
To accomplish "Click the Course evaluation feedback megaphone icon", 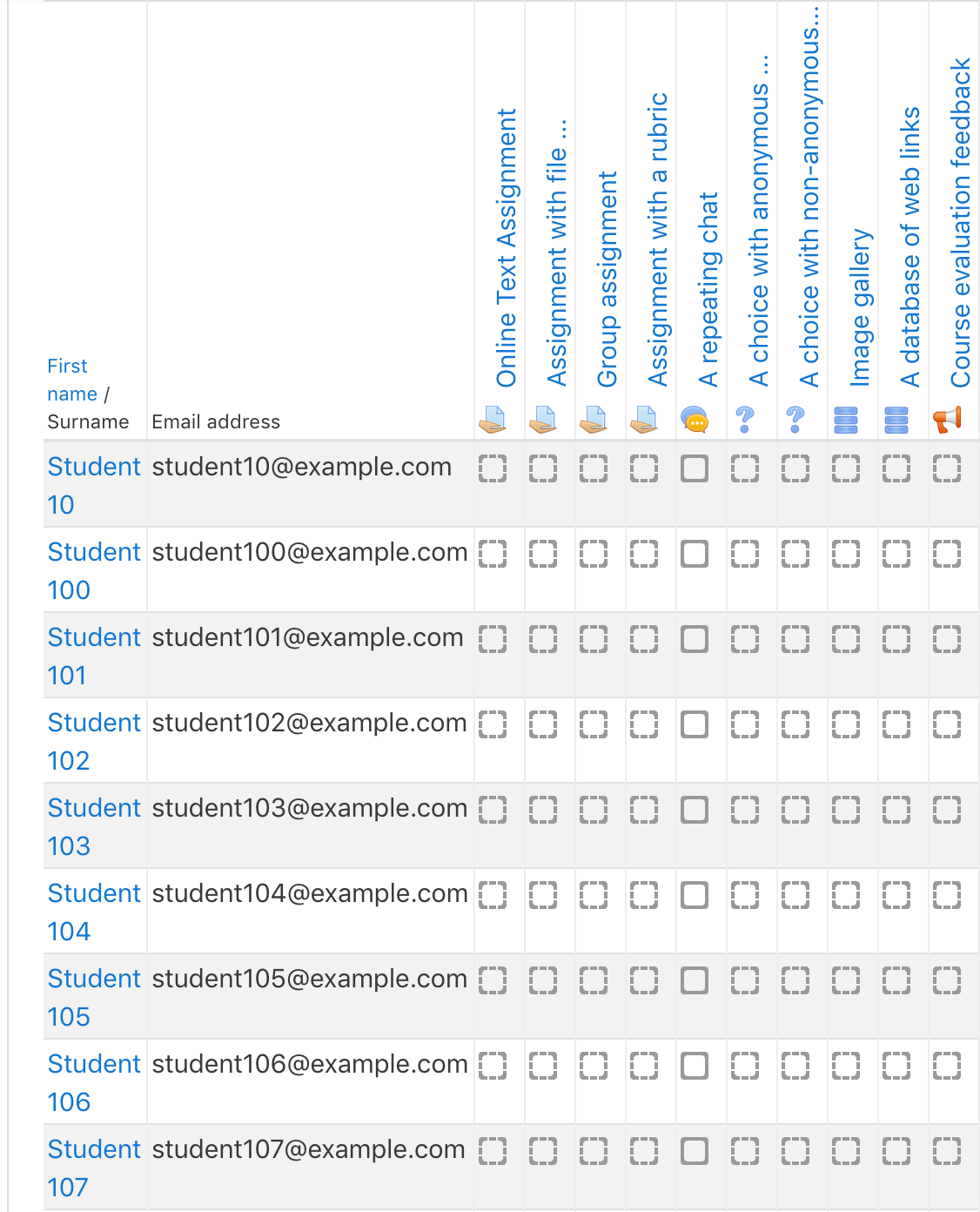I will click(x=947, y=421).
